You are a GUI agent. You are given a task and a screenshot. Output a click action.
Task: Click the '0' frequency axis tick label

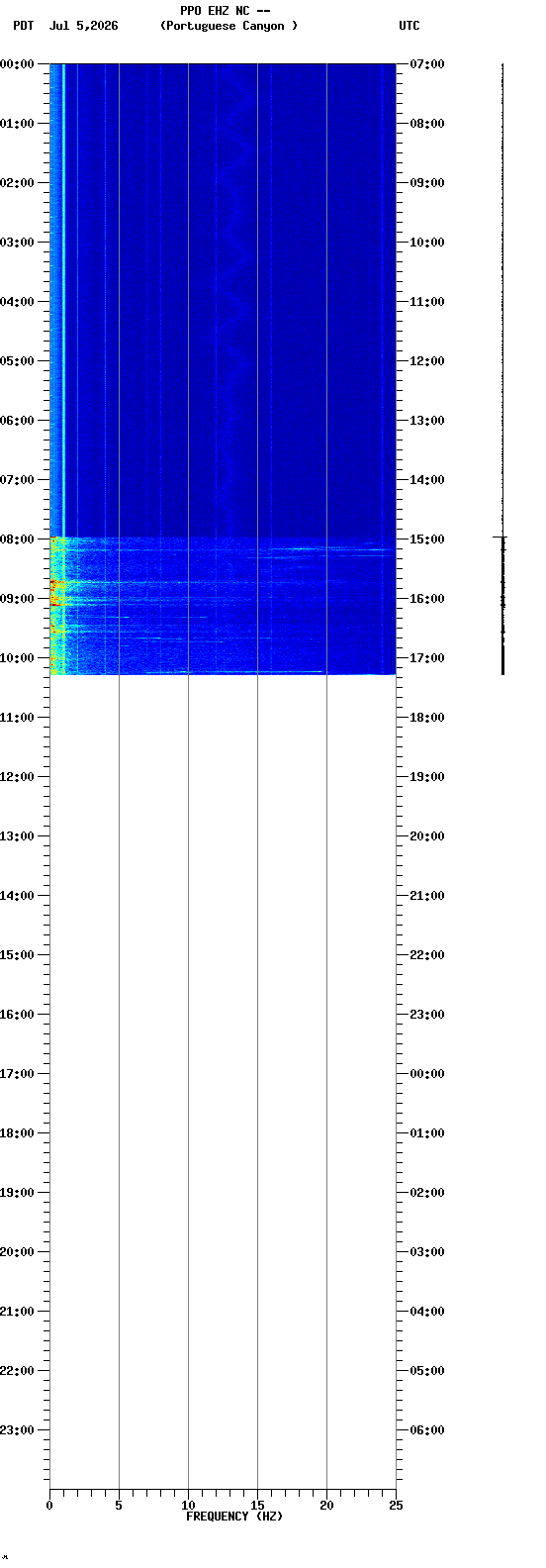[49, 1506]
